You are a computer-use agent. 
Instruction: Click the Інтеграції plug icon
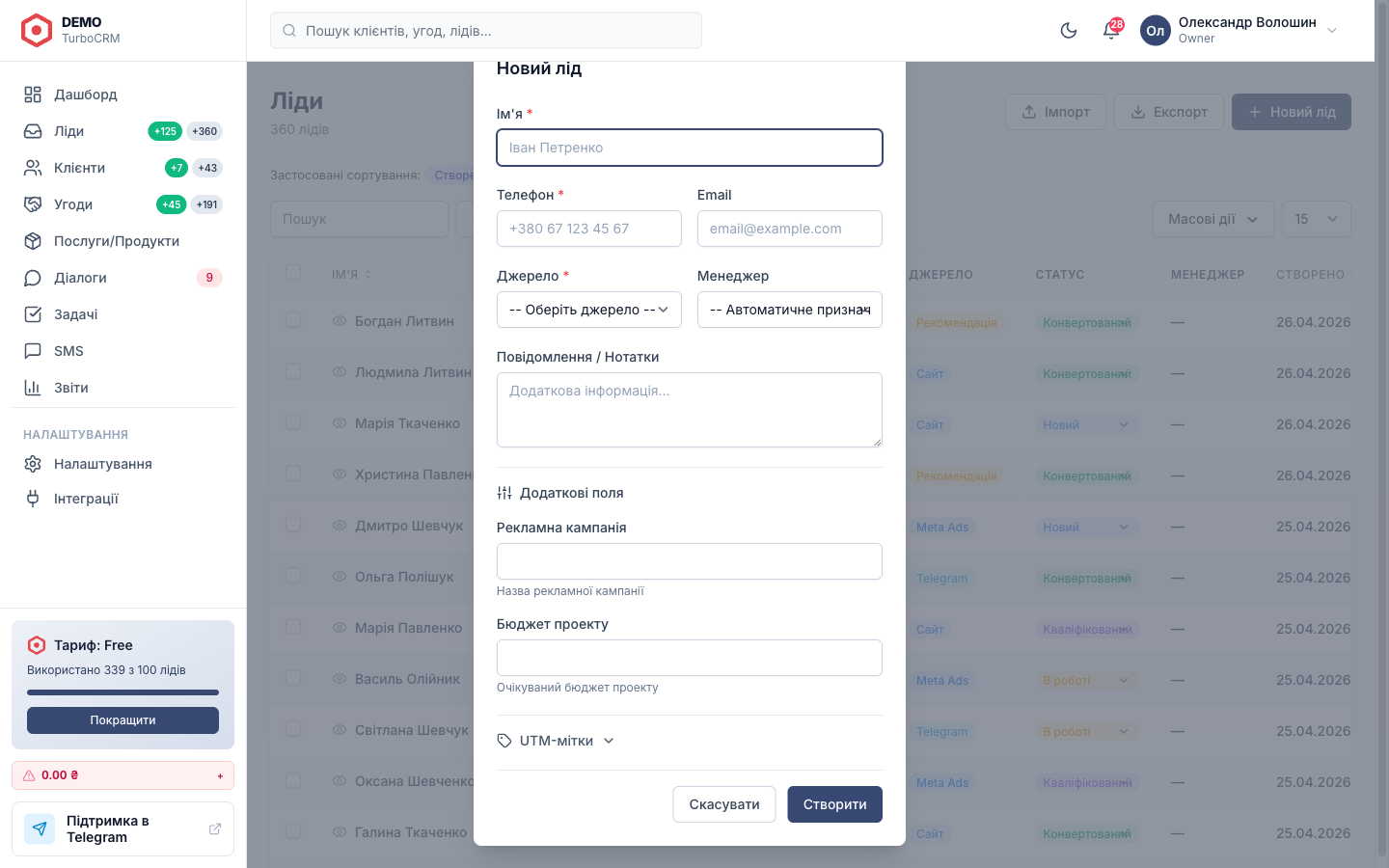click(33, 499)
